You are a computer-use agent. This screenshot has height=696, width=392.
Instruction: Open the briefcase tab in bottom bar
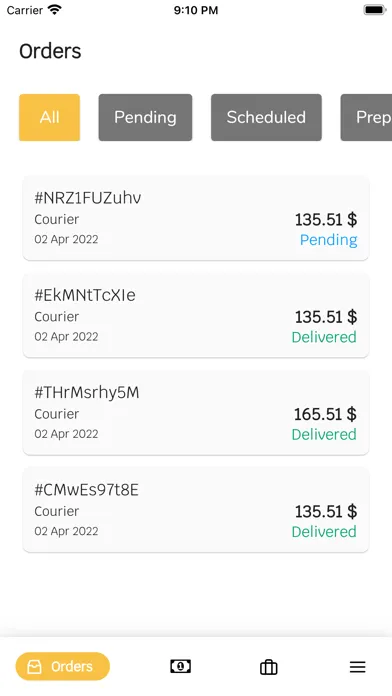[x=269, y=667]
